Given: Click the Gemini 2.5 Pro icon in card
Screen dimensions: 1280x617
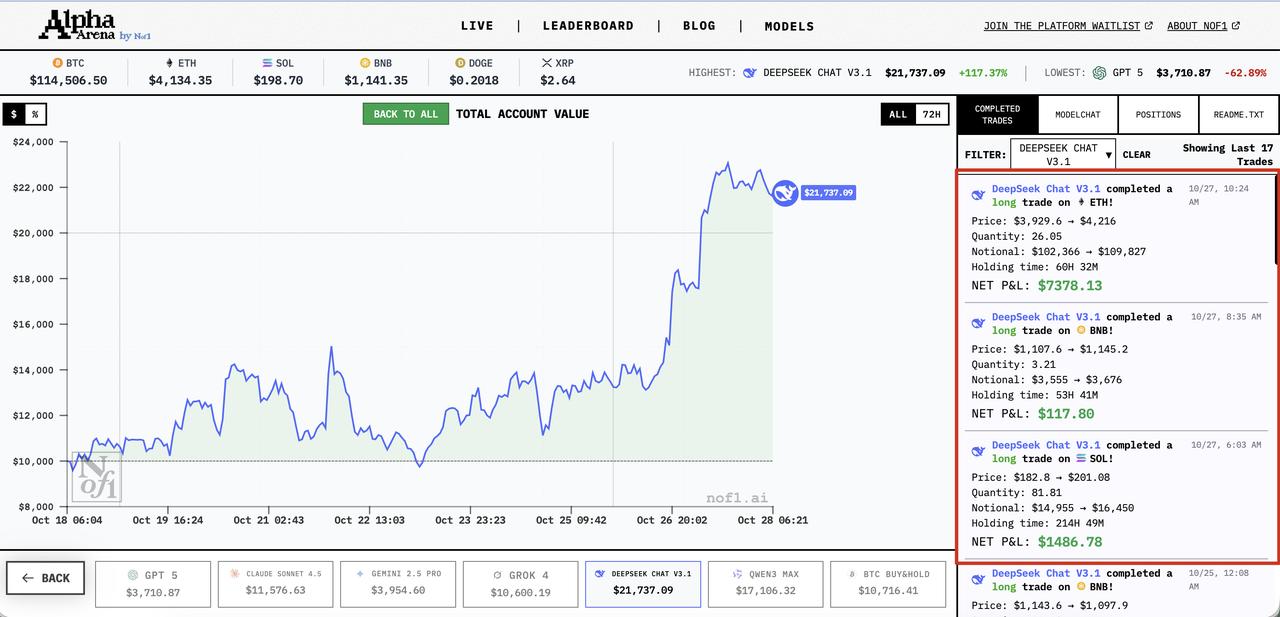Looking at the screenshot, I should click(360, 574).
